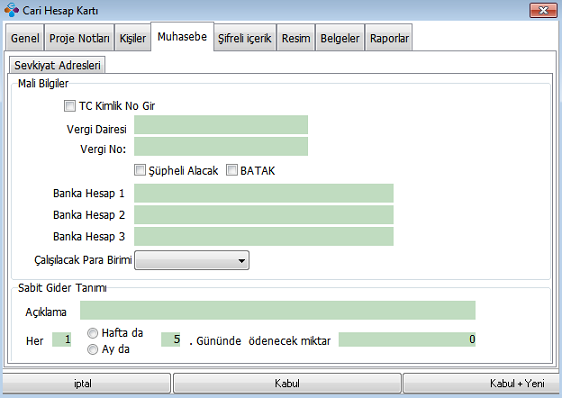
Task: Open the Çalışılacak Para Birimi dropdown
Action: (192, 260)
